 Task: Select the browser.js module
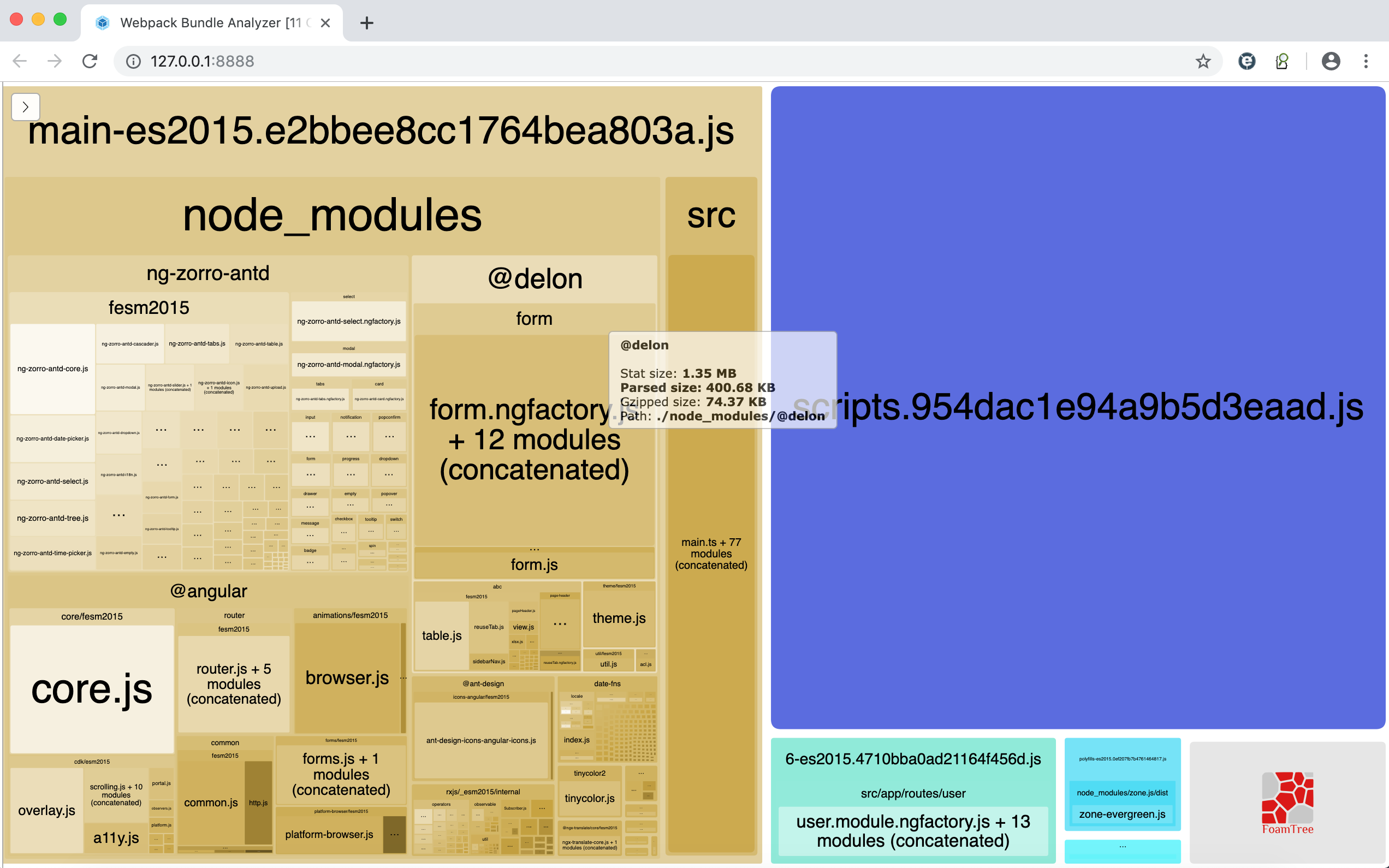click(347, 678)
